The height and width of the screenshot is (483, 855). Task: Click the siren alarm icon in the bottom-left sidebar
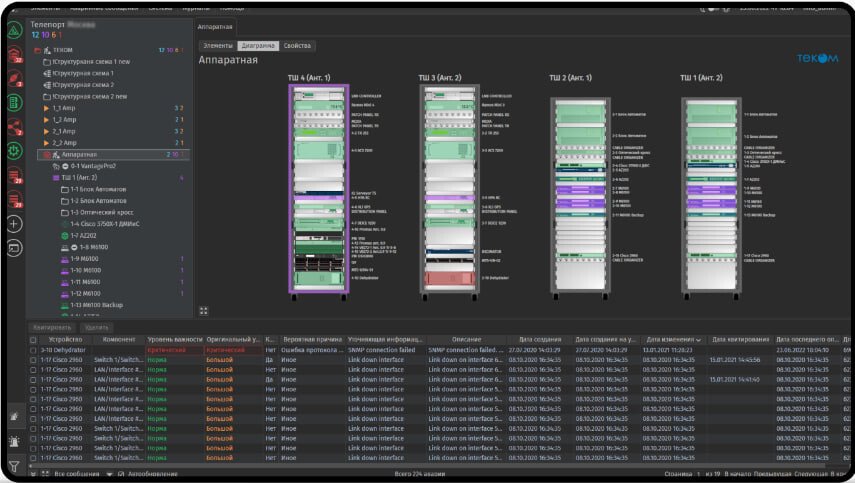pos(14,440)
